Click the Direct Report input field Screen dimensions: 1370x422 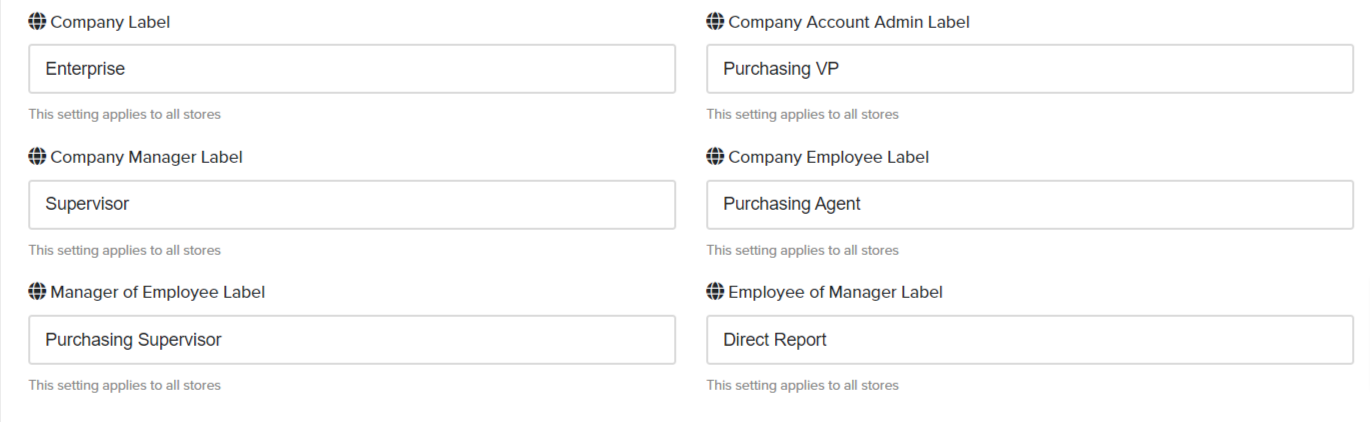[x=1030, y=340]
